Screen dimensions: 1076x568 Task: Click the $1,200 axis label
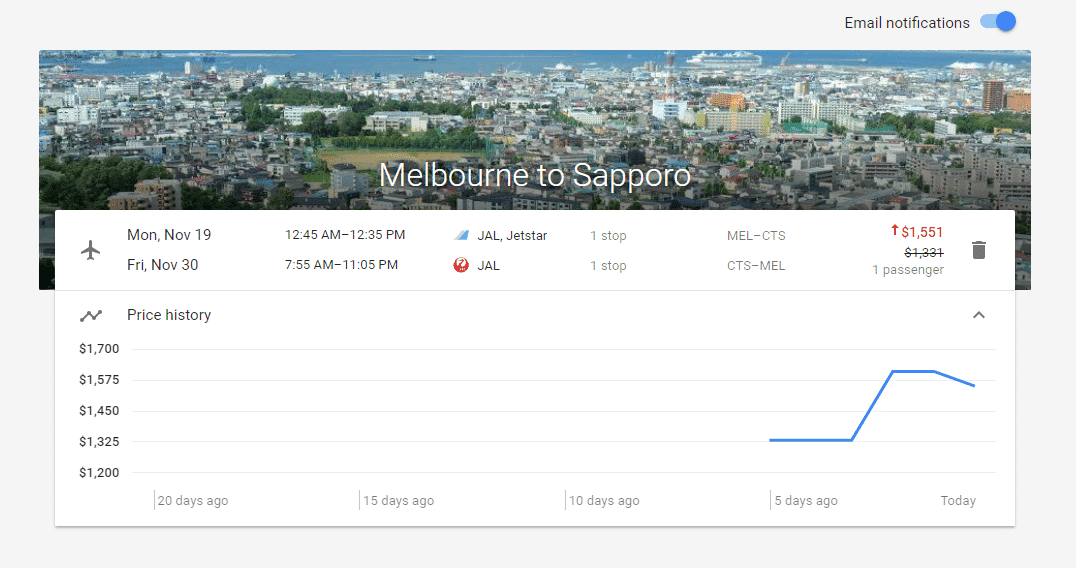pos(99,472)
